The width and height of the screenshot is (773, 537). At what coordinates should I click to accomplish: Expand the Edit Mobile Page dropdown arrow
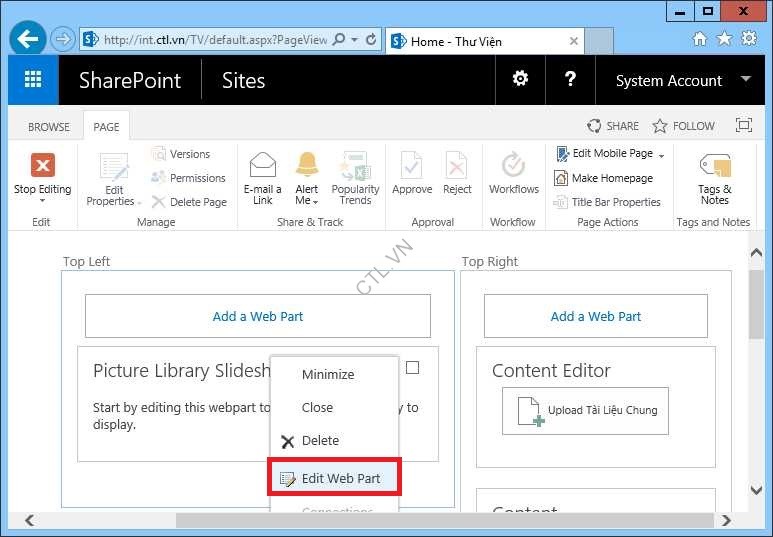click(661, 155)
